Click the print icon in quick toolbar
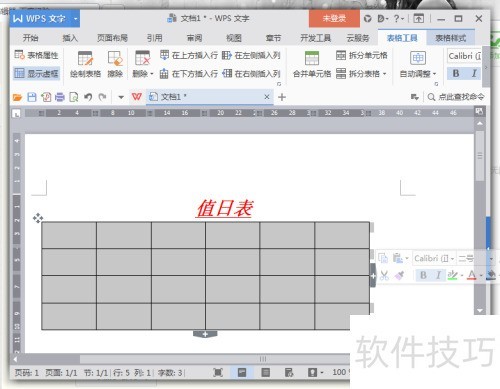Screen dimensions: 500x389 point(60,97)
